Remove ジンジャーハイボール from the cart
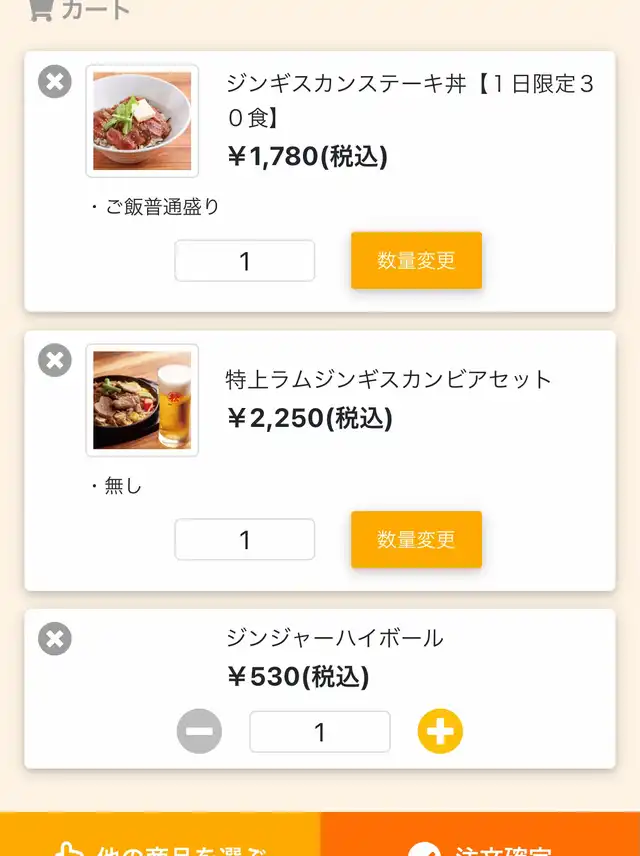The image size is (640, 856). coord(55,639)
